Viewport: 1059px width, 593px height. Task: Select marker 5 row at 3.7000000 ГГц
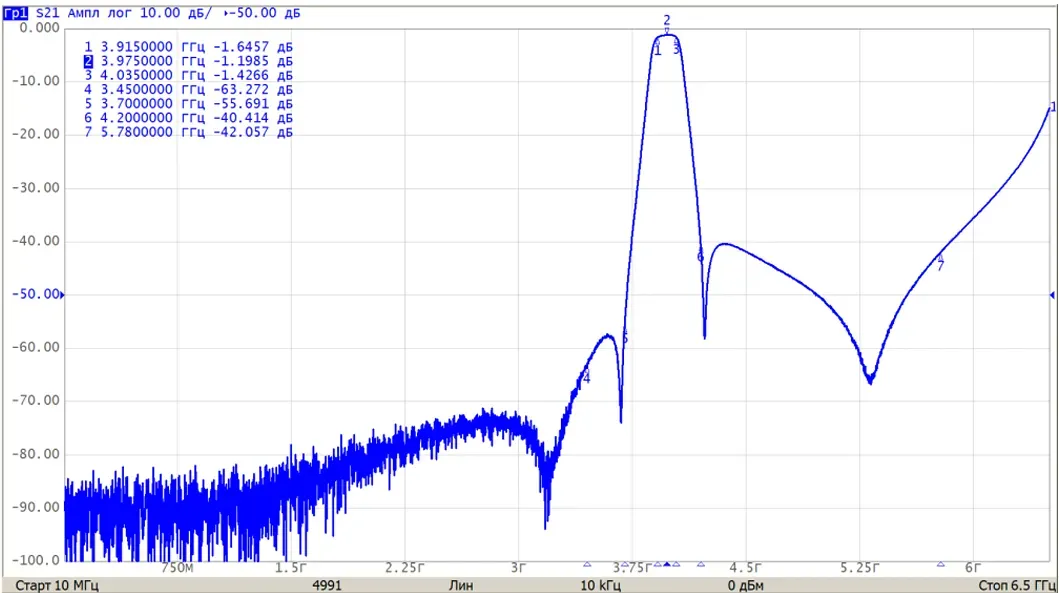coord(188,104)
